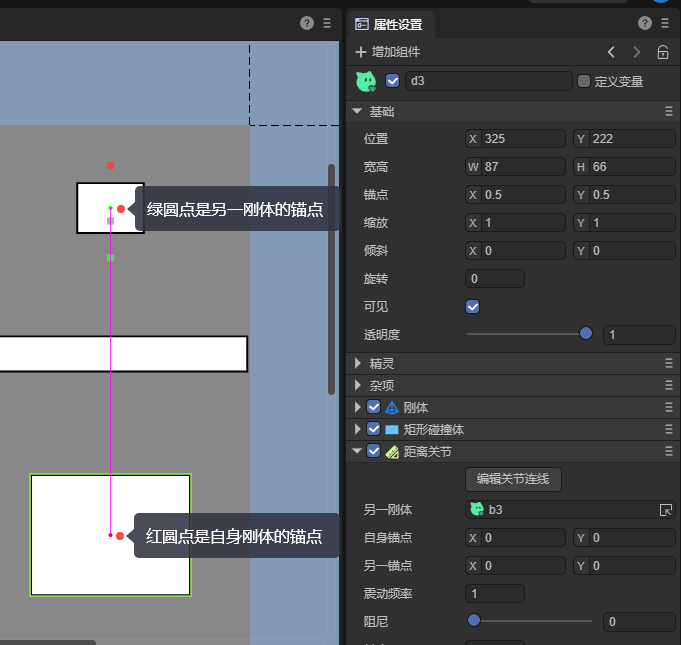Open the 属性设置 panel hamburger menu

tap(665, 23)
